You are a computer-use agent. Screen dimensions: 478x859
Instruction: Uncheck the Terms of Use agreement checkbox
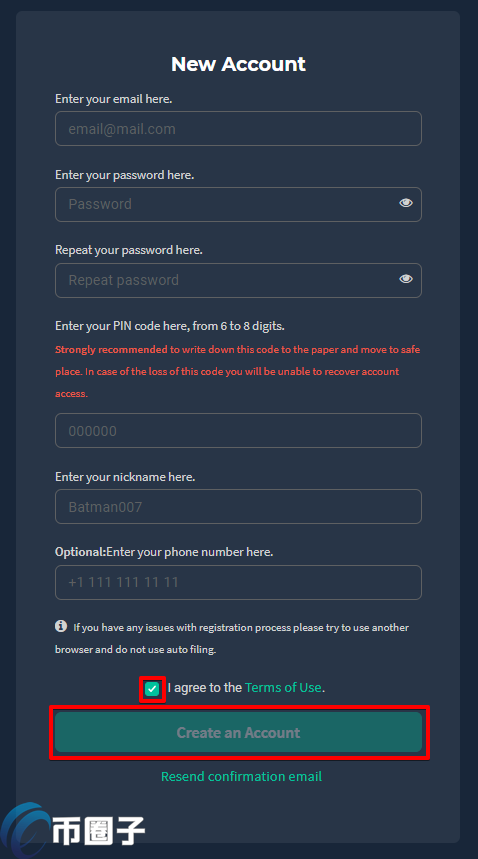[x=152, y=689]
